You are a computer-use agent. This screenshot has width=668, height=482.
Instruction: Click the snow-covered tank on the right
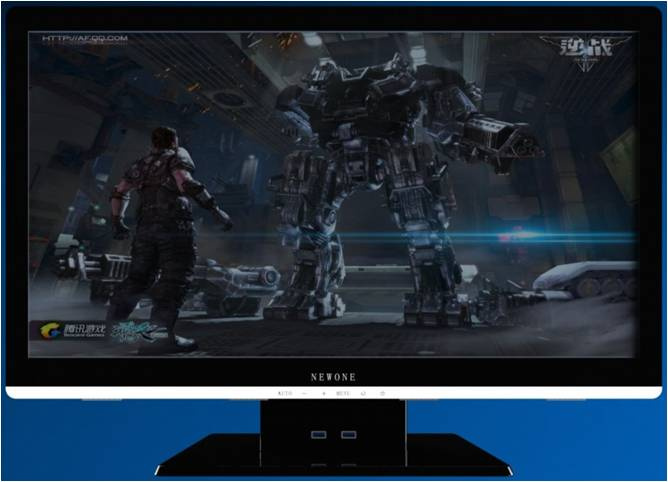[x=586, y=279]
